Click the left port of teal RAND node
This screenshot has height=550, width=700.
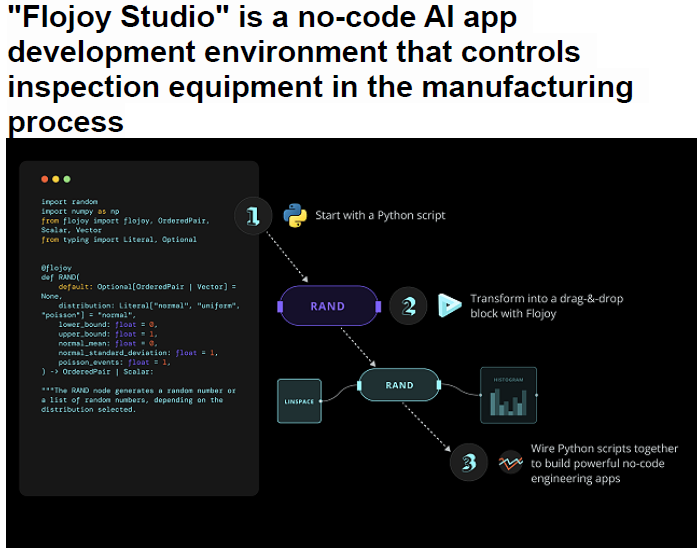point(359,385)
